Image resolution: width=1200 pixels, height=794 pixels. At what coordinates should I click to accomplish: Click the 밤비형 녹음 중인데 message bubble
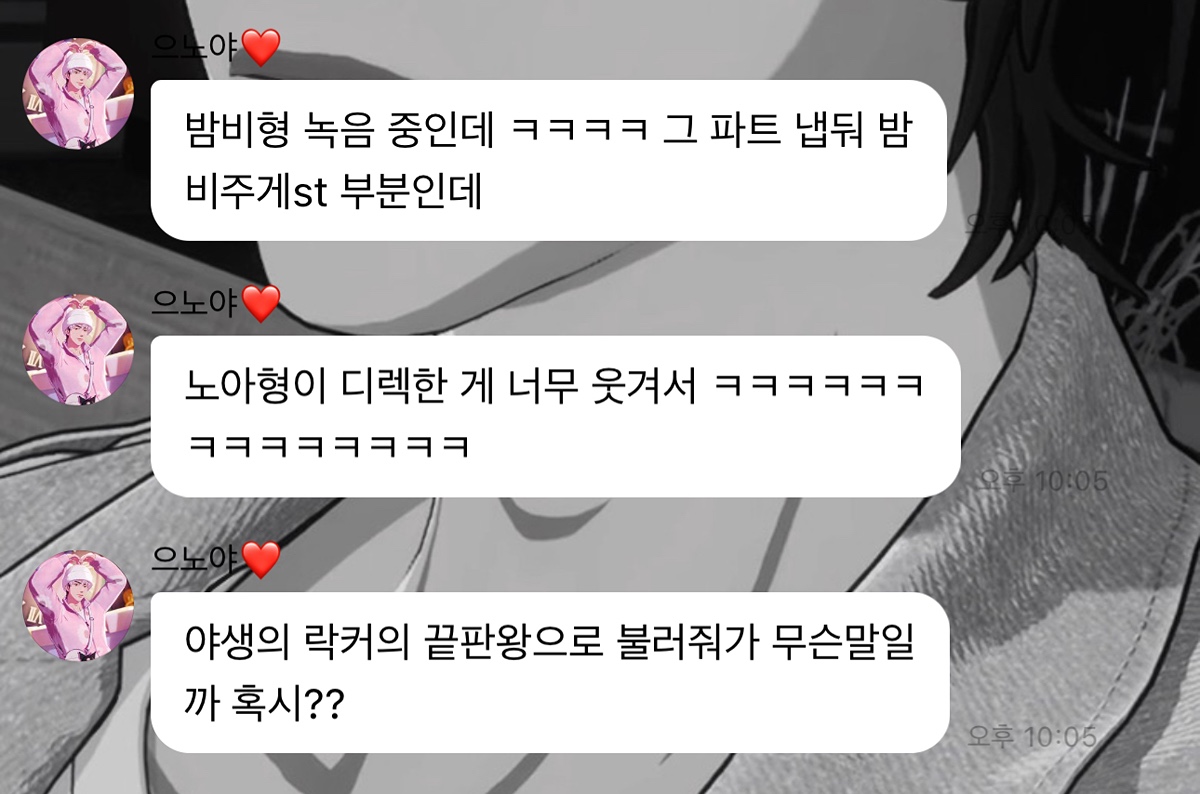[x=549, y=160]
